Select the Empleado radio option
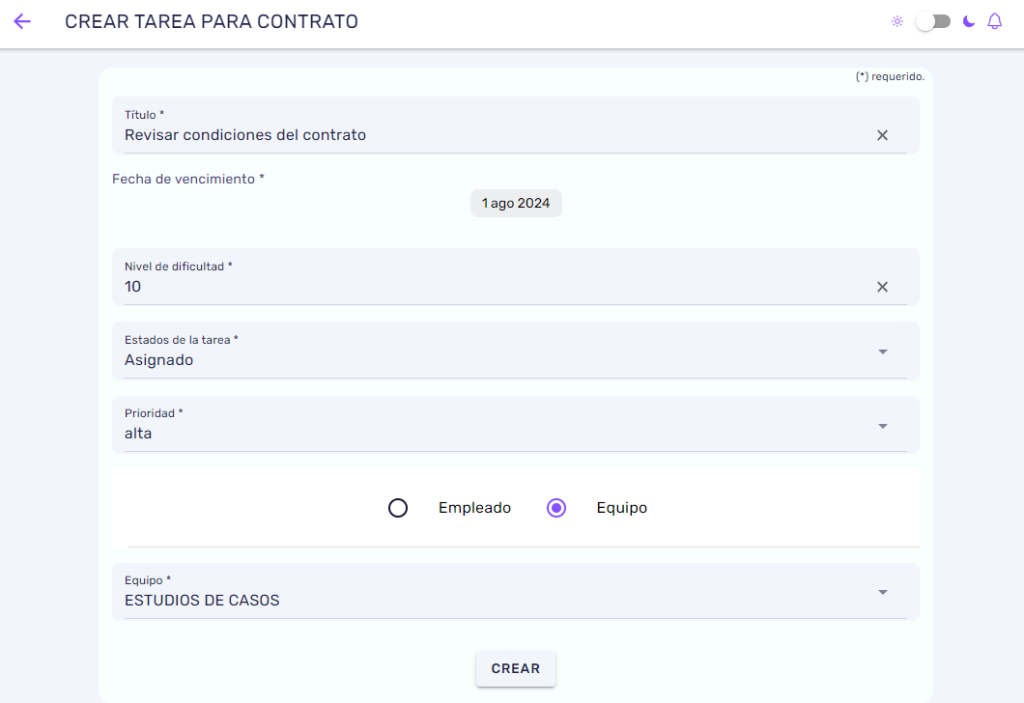1024x703 pixels. [x=398, y=508]
